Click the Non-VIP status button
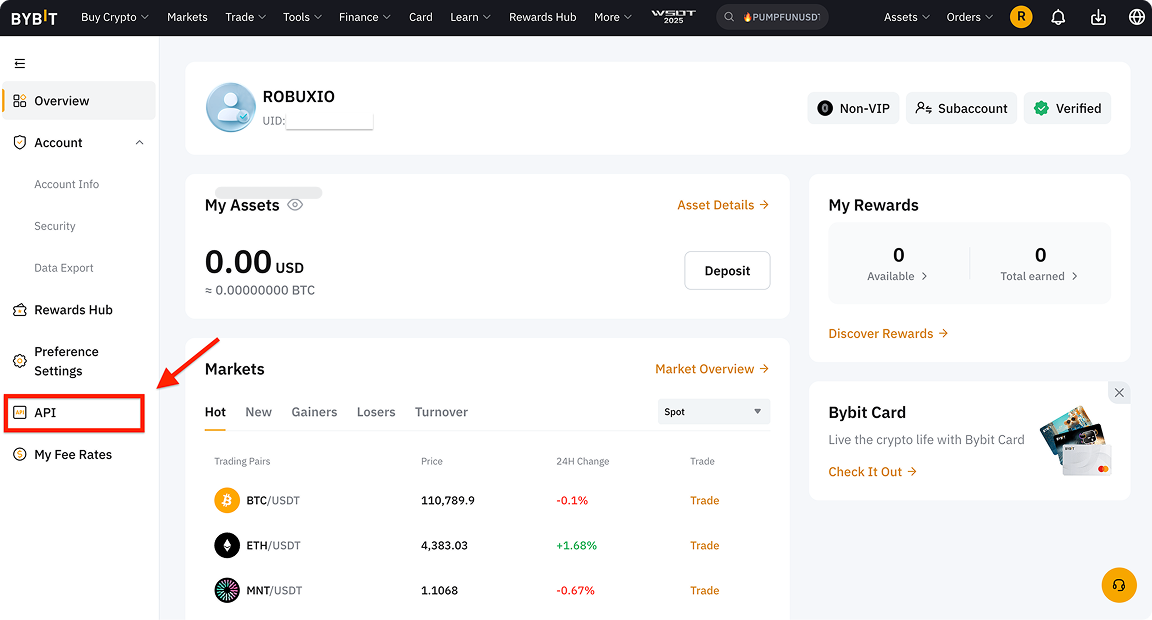 (853, 108)
